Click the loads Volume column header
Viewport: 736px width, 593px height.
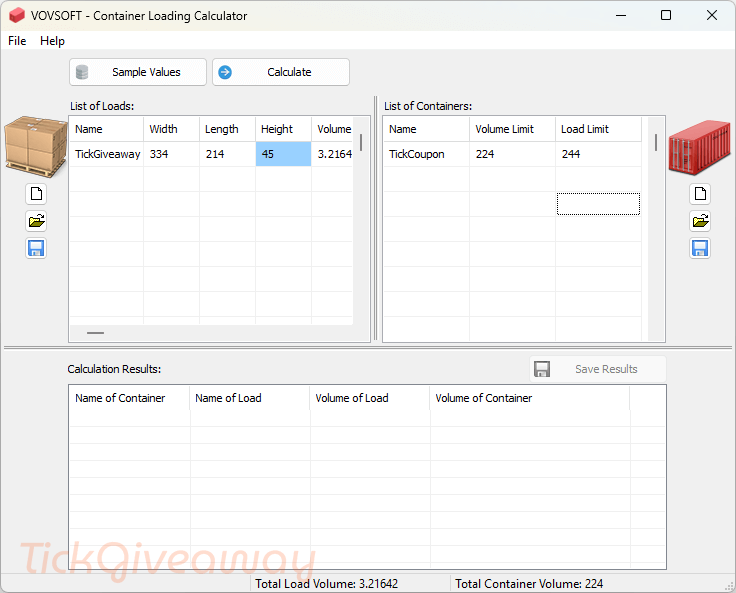point(332,129)
